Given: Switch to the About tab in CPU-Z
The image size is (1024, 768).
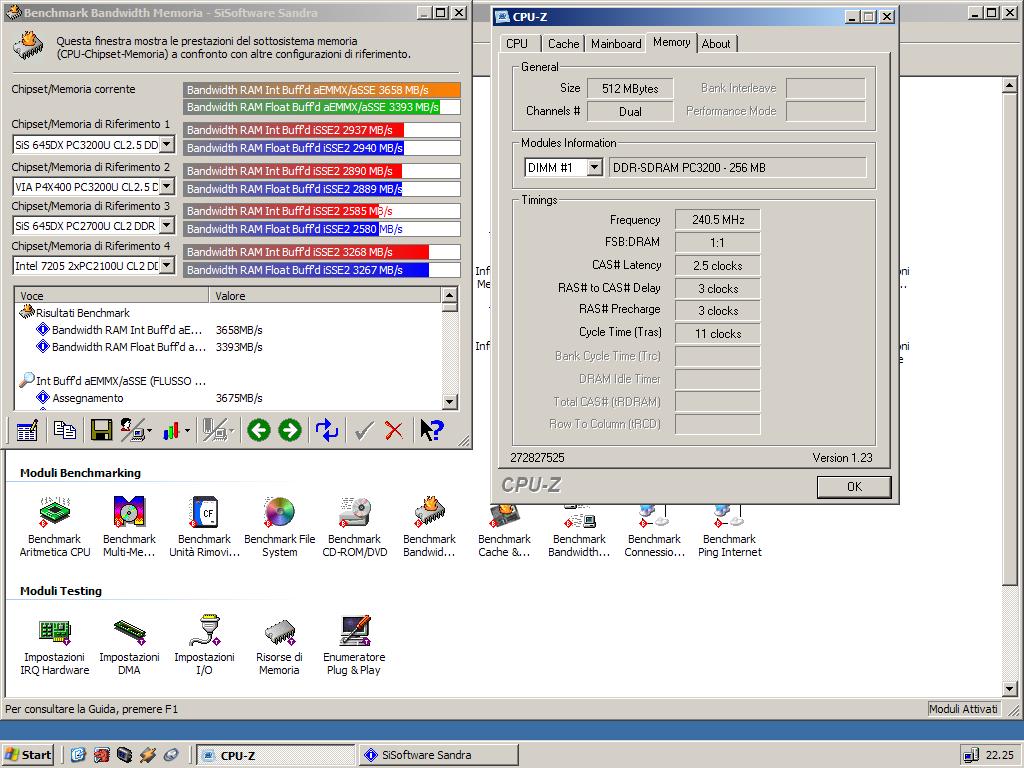Looking at the screenshot, I should coord(716,44).
